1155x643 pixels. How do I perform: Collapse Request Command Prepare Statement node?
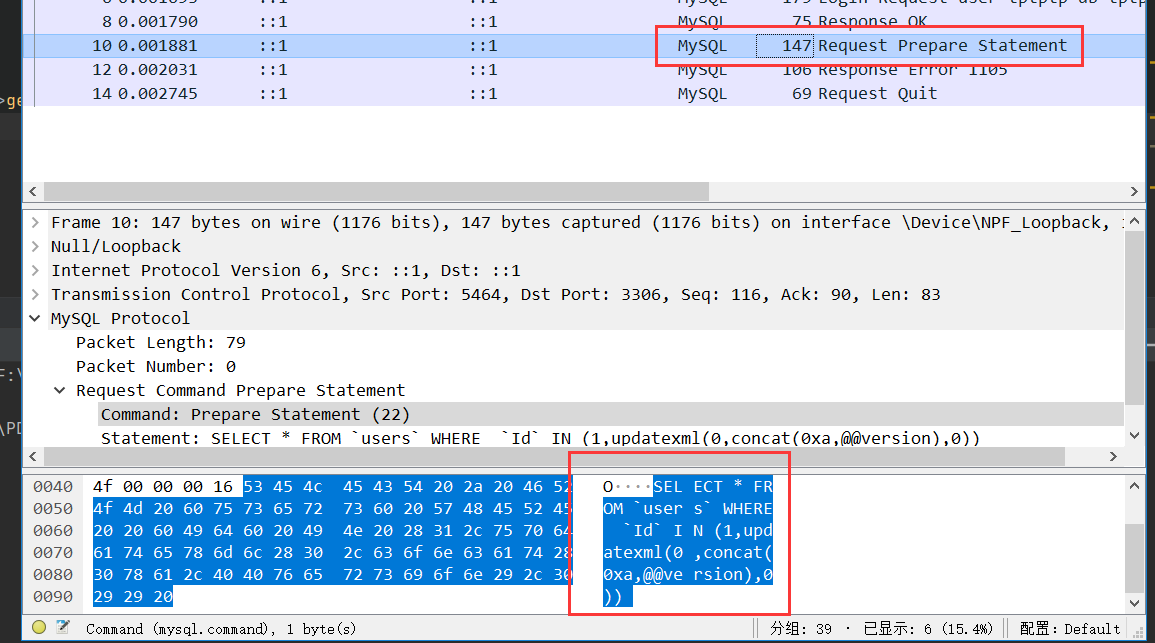pyautogui.click(x=61, y=390)
